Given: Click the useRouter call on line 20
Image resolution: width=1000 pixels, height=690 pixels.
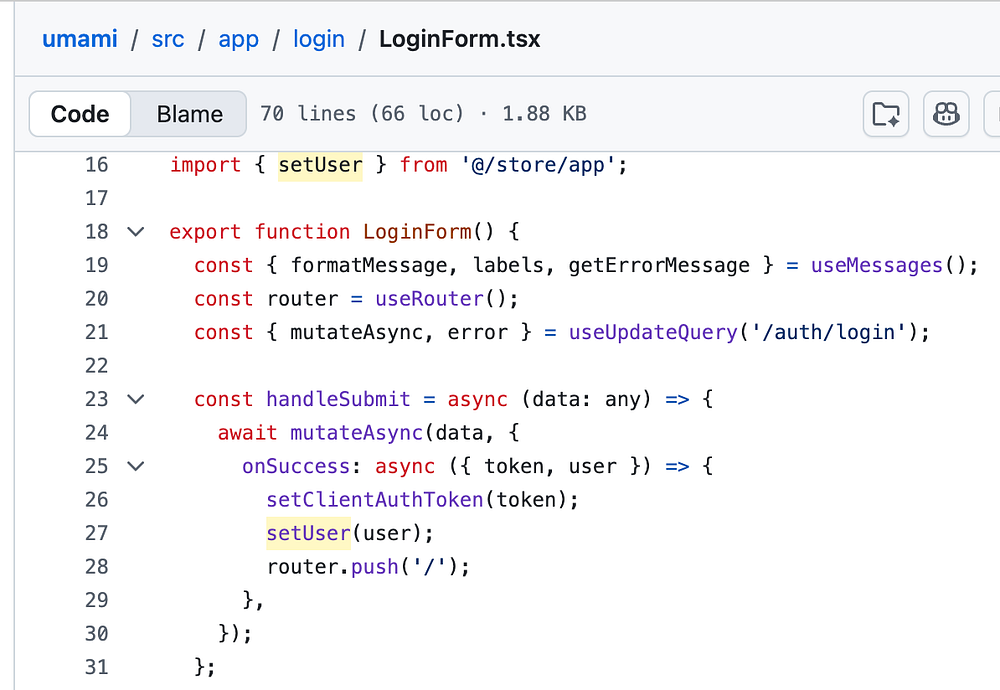Looking at the screenshot, I should point(429,298).
